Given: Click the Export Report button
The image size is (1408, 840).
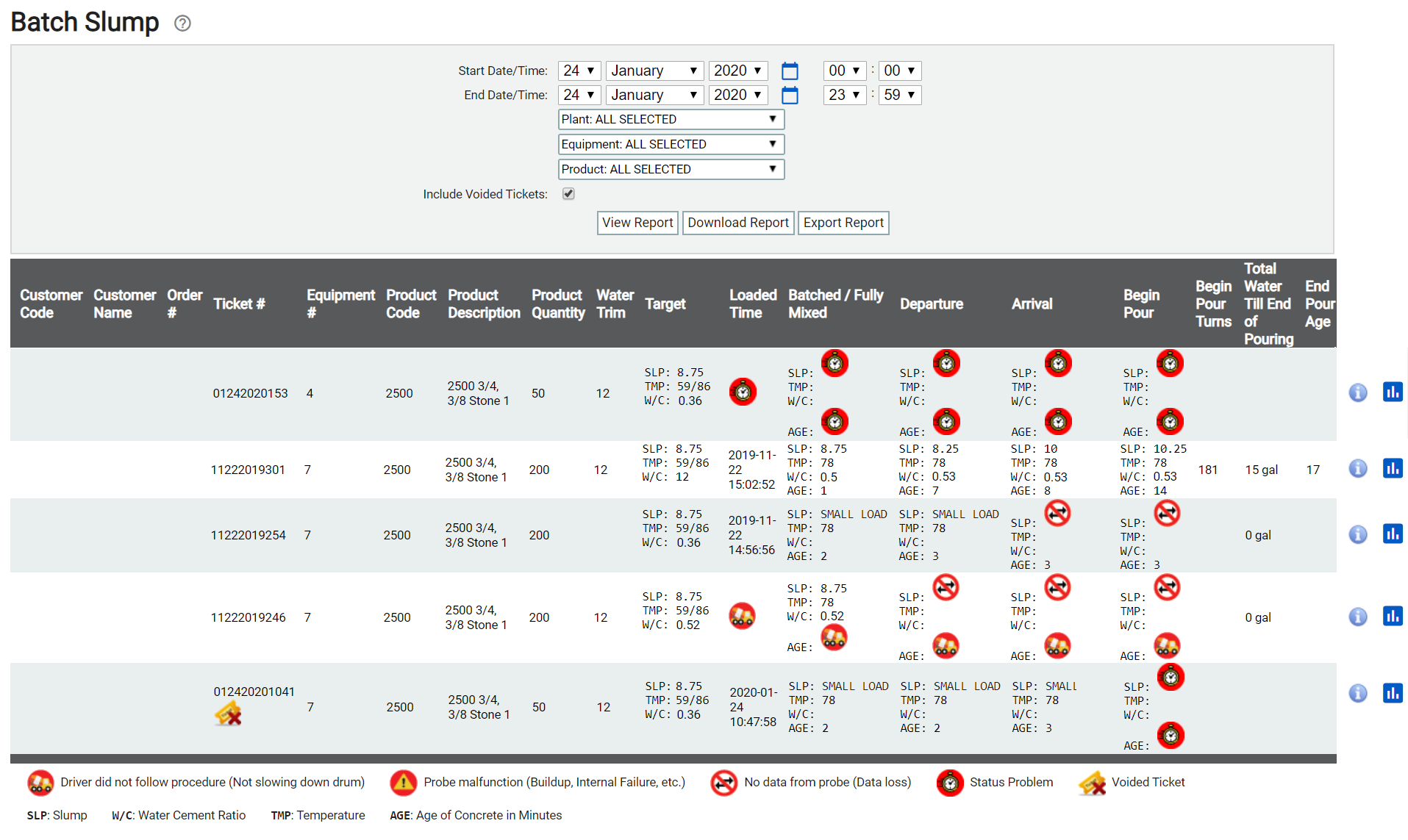Looking at the screenshot, I should coord(843,223).
